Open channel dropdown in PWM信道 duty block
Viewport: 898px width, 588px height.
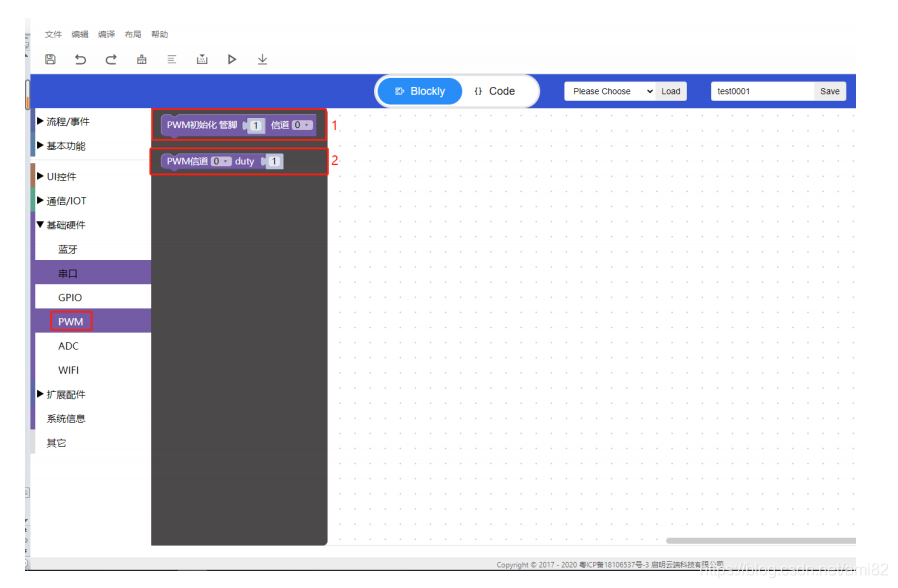[220, 161]
